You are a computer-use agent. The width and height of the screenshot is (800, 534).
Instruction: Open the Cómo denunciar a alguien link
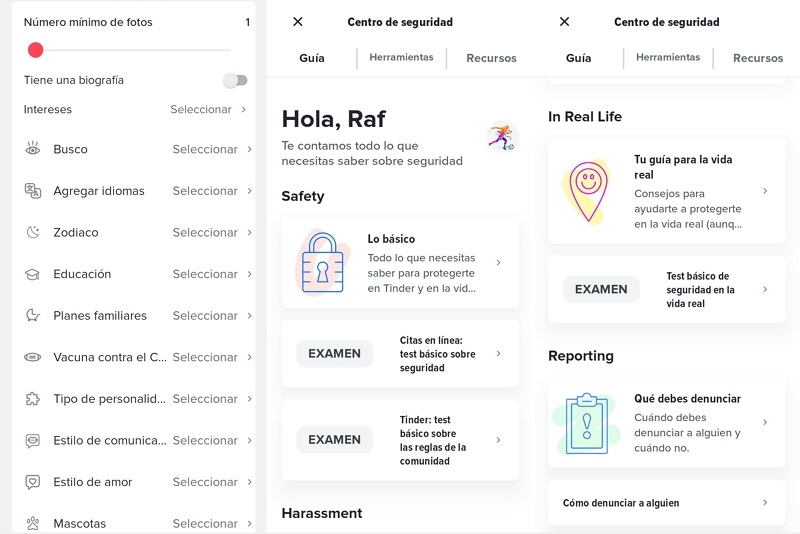[666, 503]
